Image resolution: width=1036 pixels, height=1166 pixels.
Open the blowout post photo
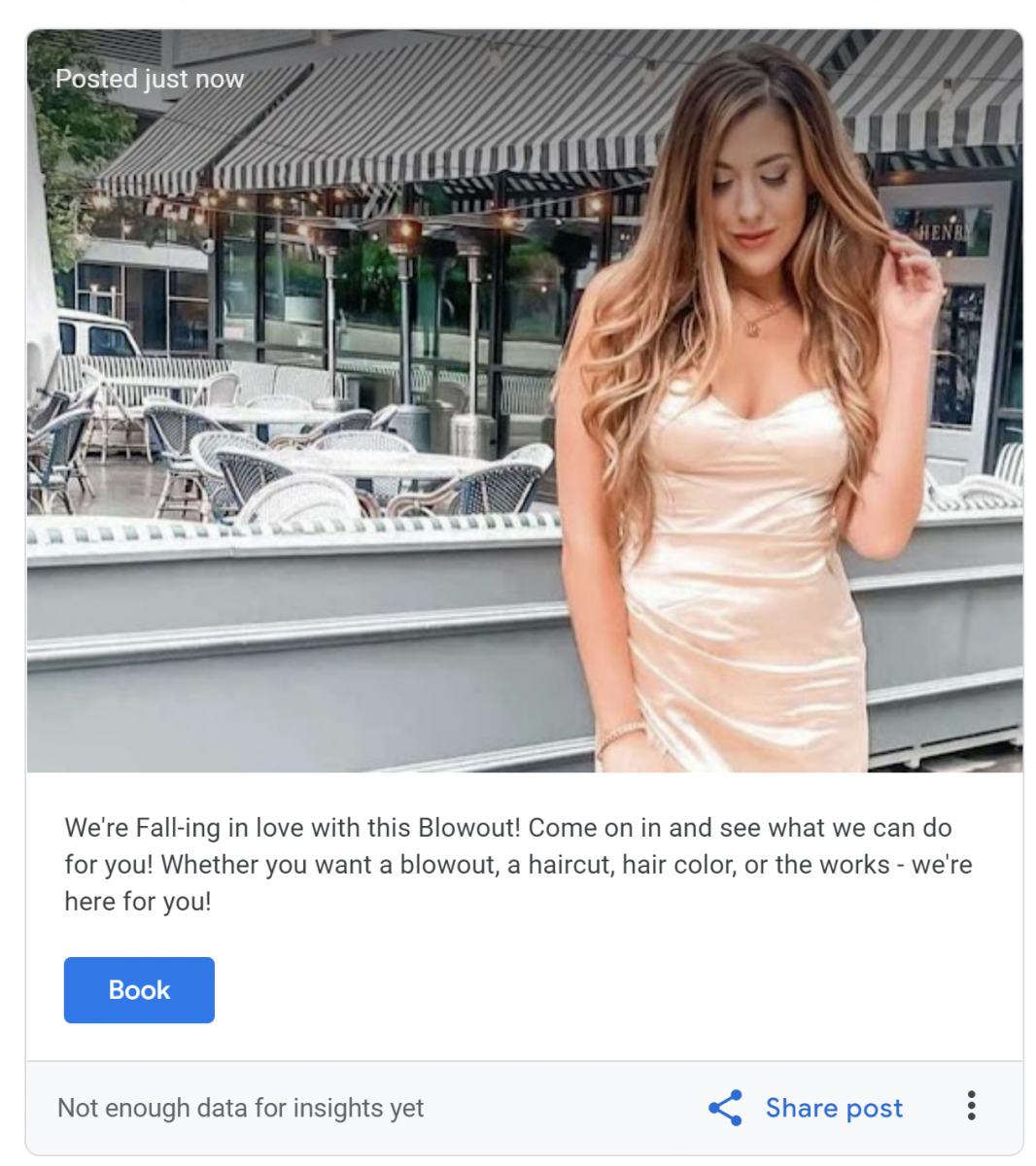[525, 401]
